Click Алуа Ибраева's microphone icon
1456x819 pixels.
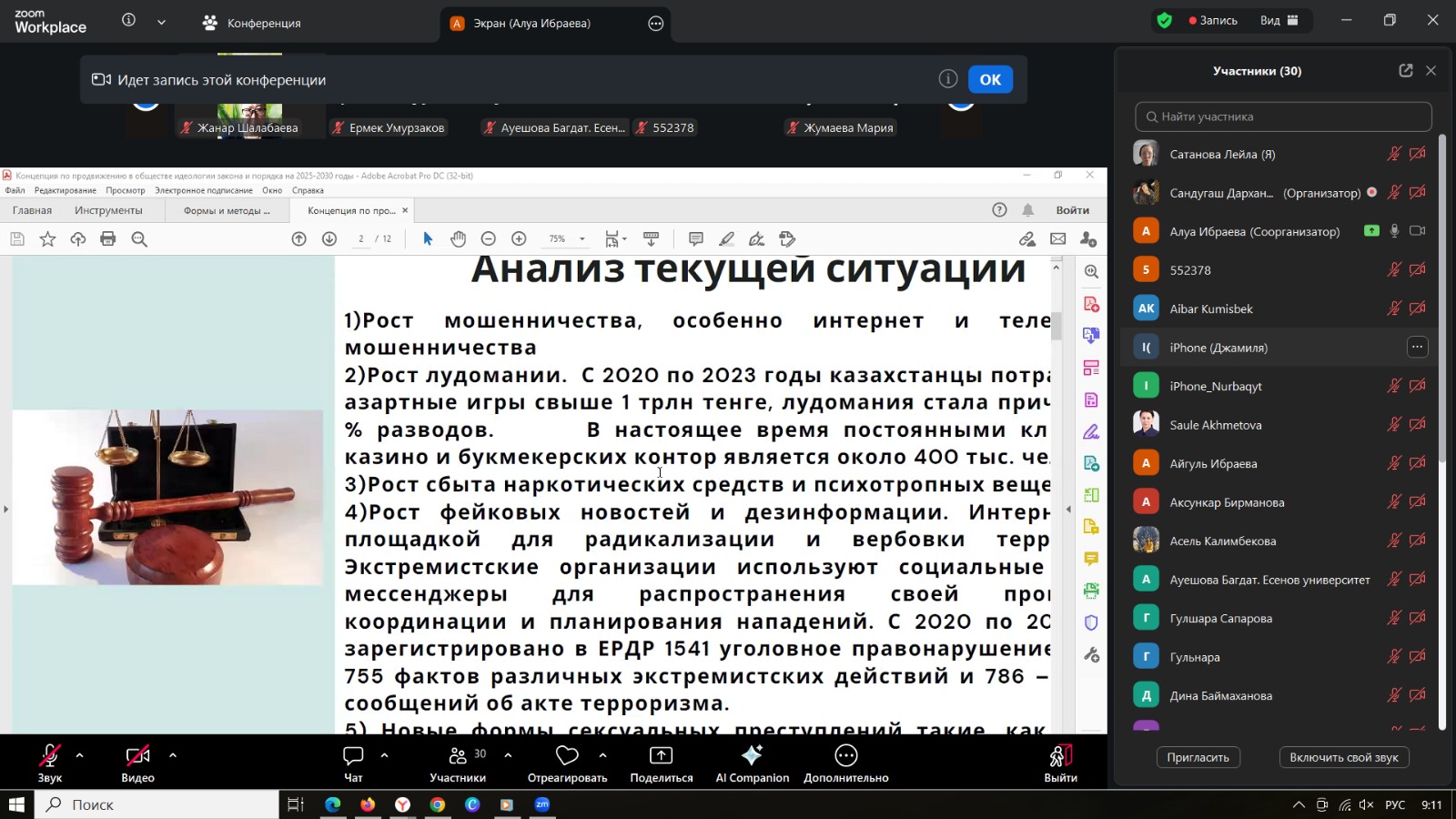point(1394,231)
